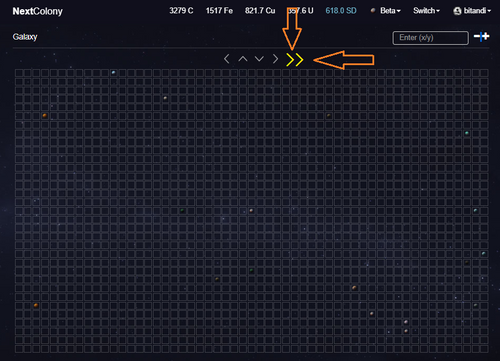Image resolution: width=500 pixels, height=361 pixels.
Task: Click the user avatar icon beside bitandi
Action: (x=457, y=11)
